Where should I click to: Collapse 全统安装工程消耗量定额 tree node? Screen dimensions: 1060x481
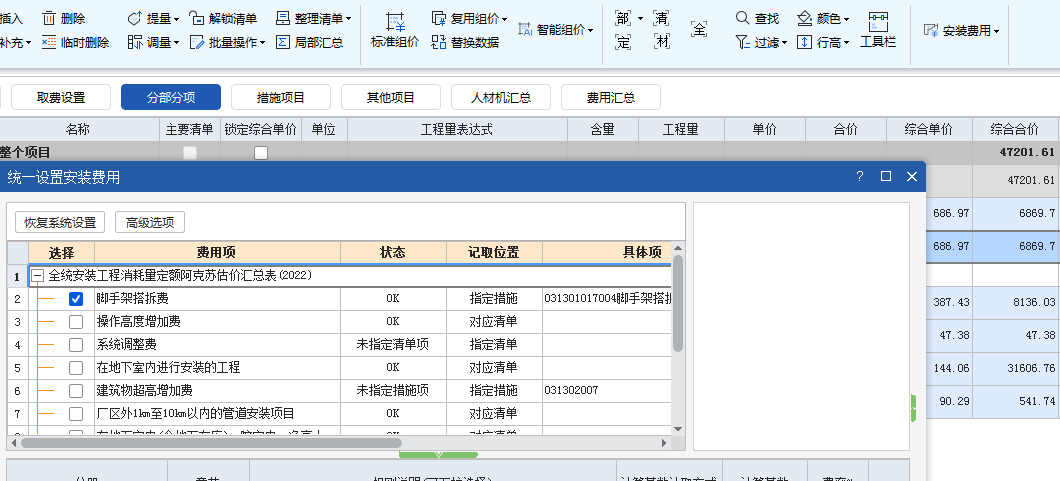pyautogui.click(x=38, y=276)
